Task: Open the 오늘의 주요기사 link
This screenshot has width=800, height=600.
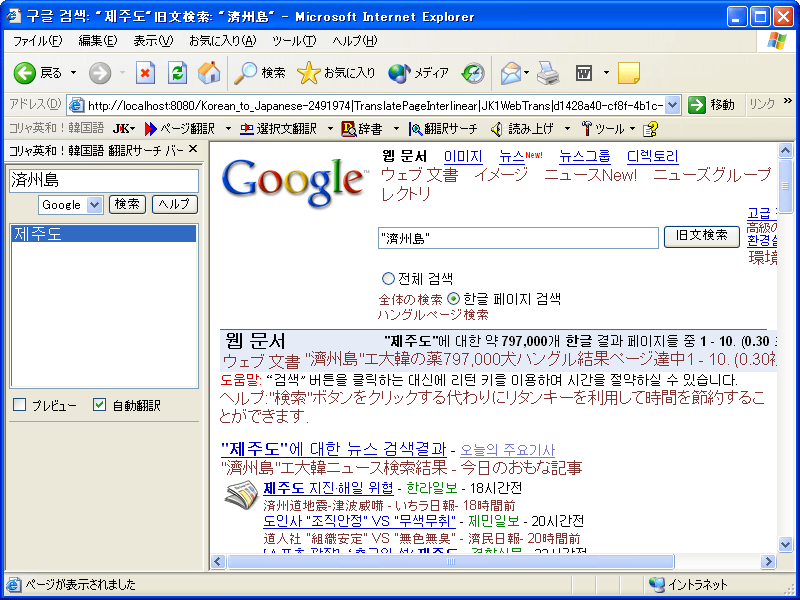Action: 508,450
